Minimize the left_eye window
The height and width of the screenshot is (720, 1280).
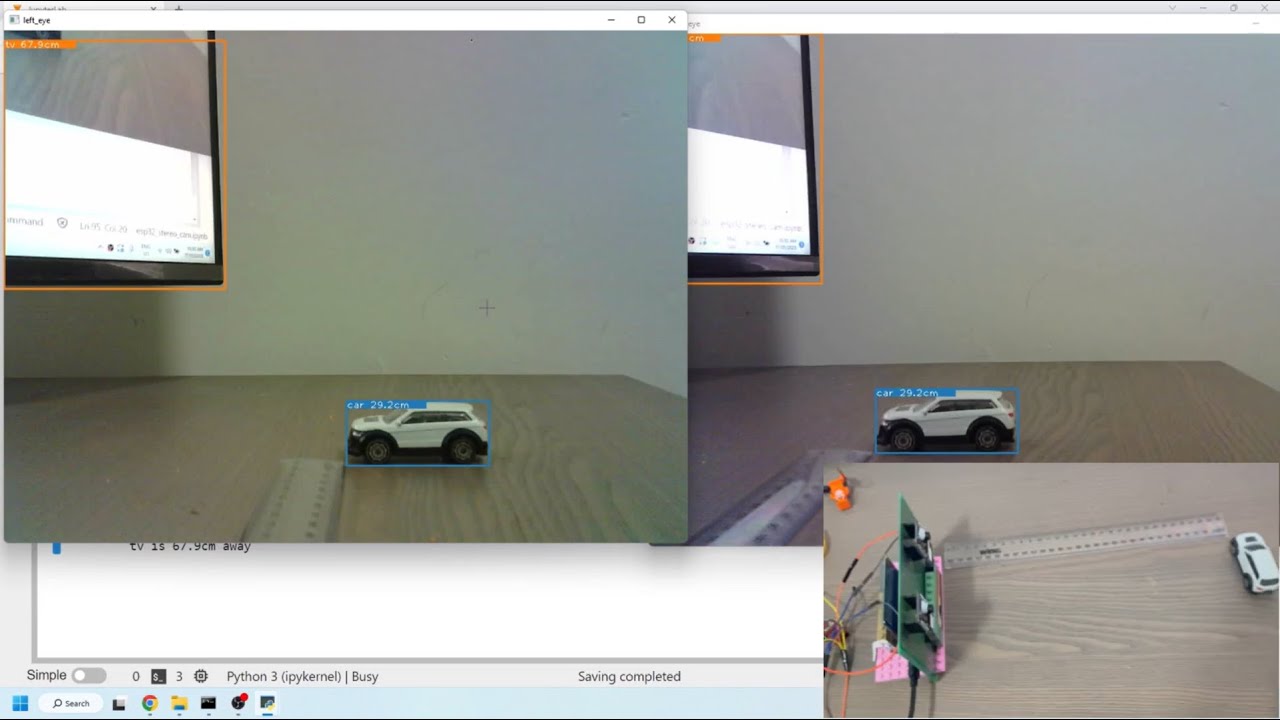point(611,20)
